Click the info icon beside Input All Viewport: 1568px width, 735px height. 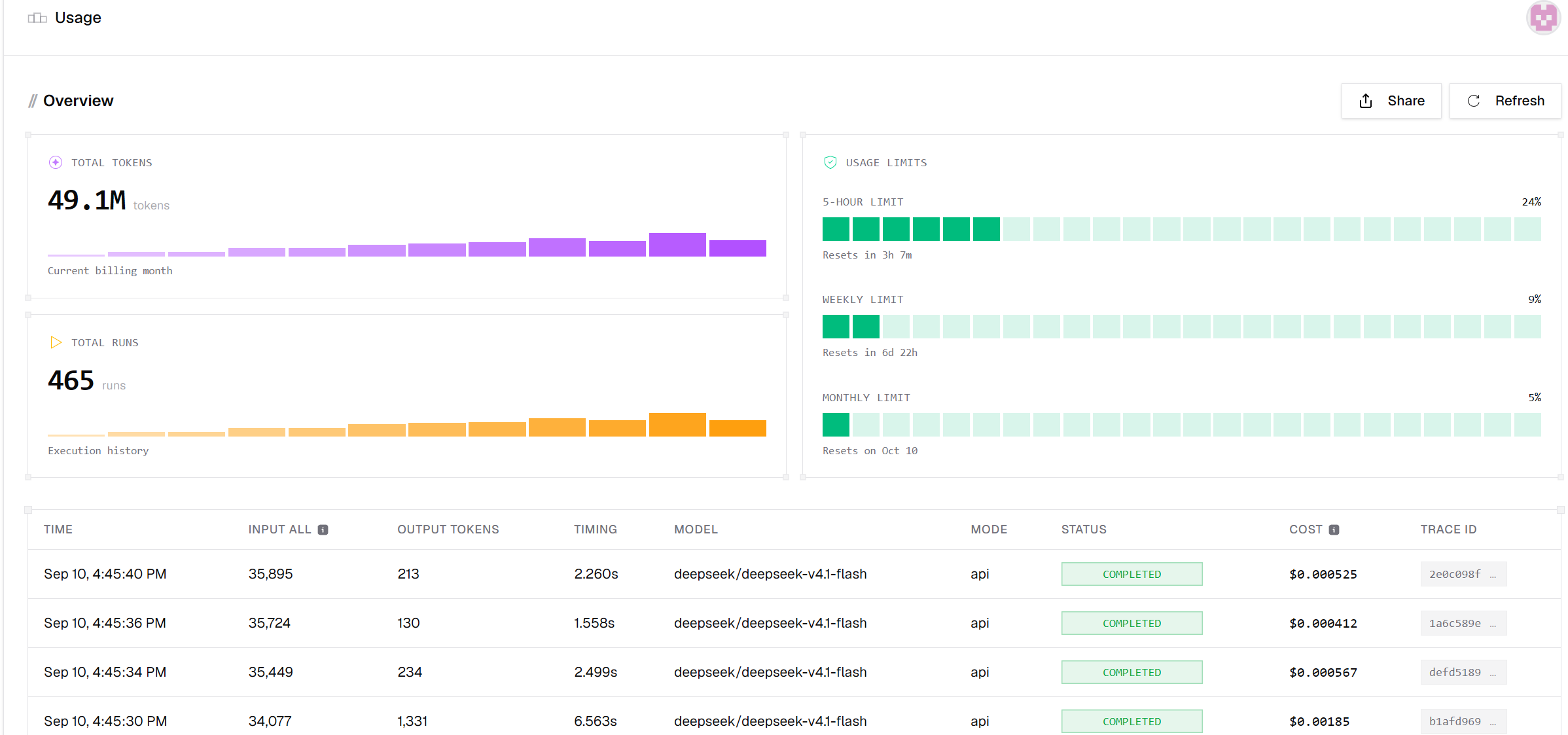[x=323, y=529]
